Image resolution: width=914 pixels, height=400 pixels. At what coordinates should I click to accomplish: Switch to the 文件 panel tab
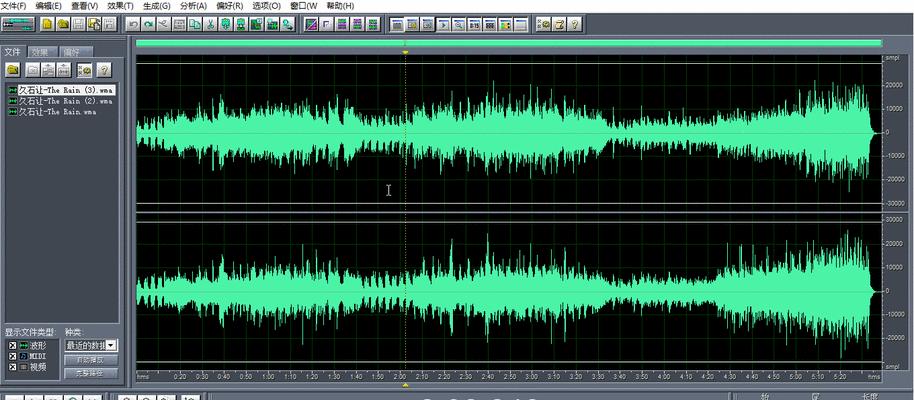click(13, 52)
